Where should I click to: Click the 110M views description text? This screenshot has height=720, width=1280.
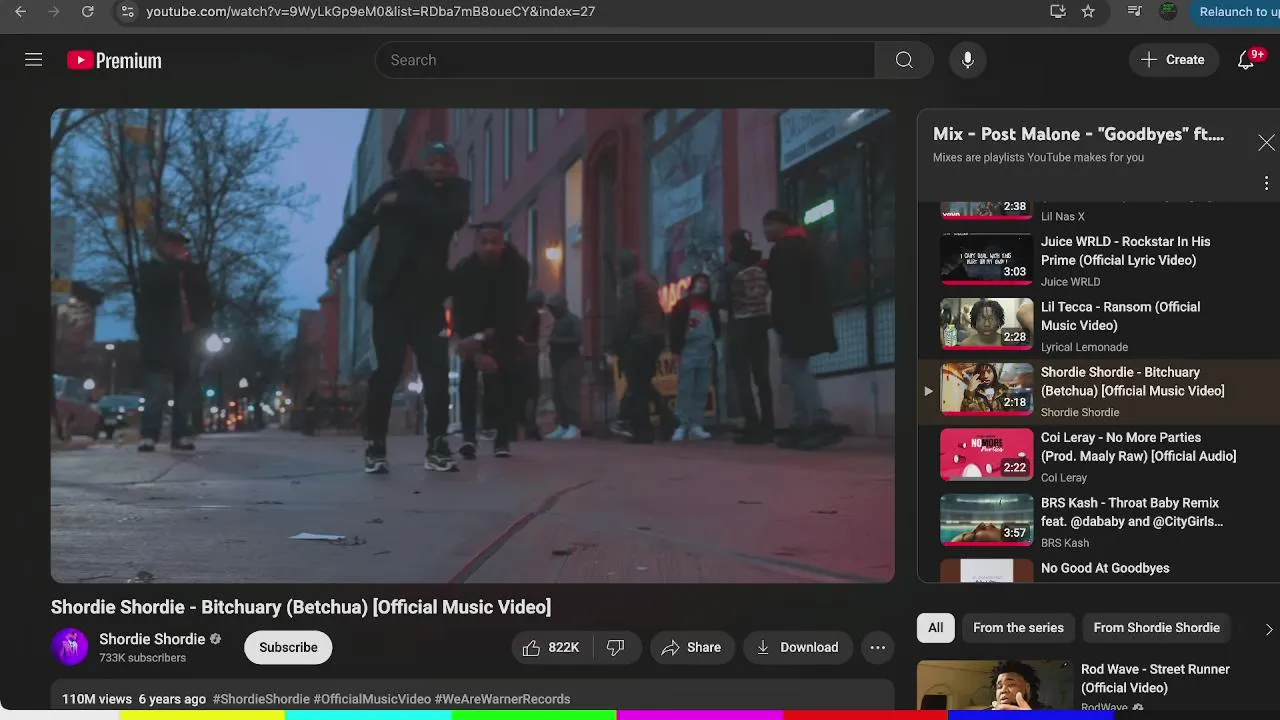coord(97,699)
